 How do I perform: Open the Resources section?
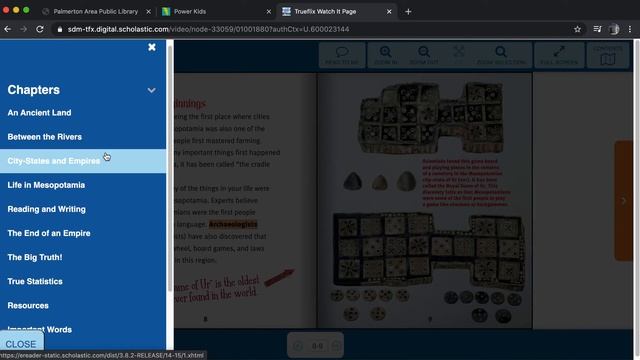[x=28, y=305]
